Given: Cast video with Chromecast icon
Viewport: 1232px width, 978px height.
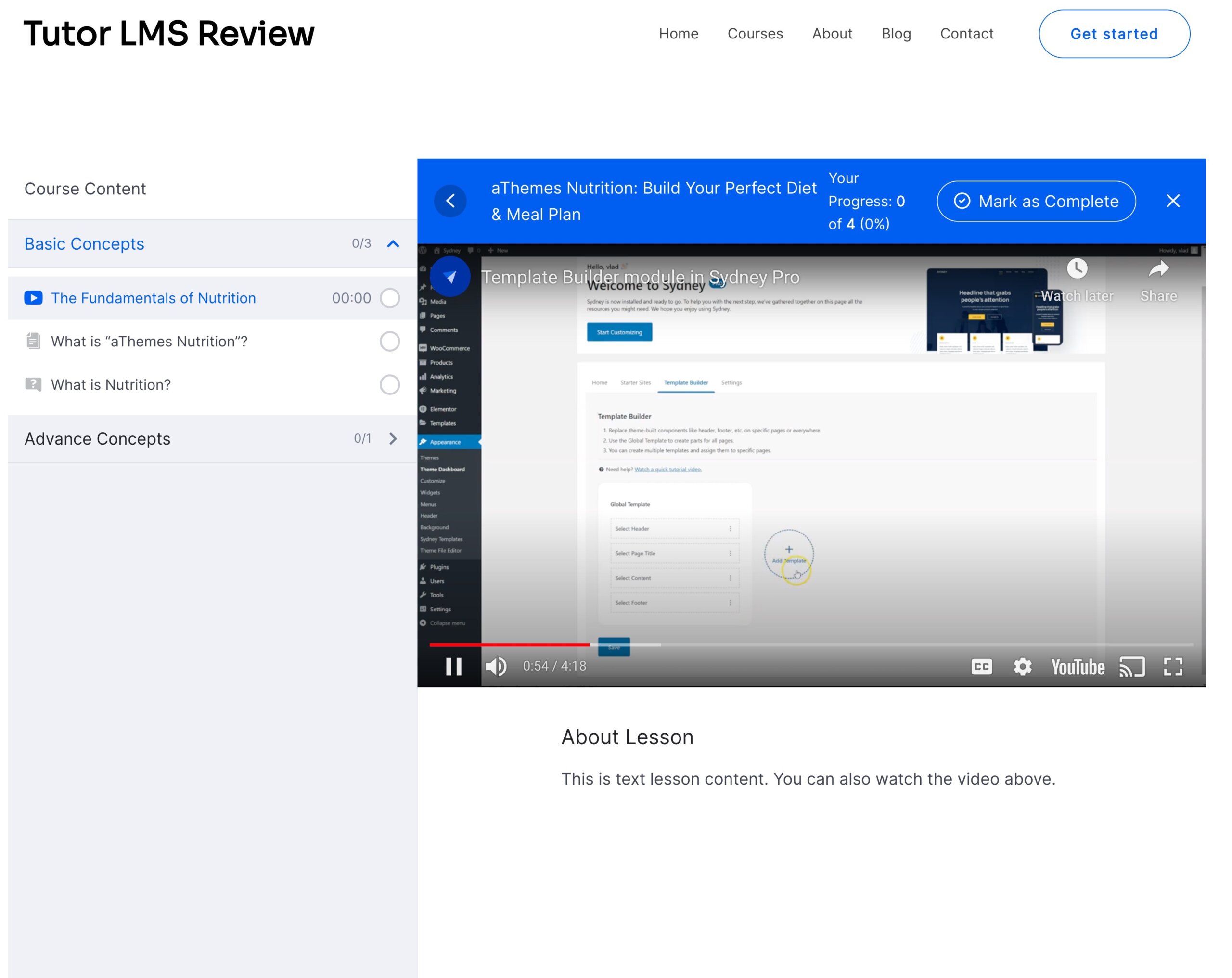Looking at the screenshot, I should 1132,667.
